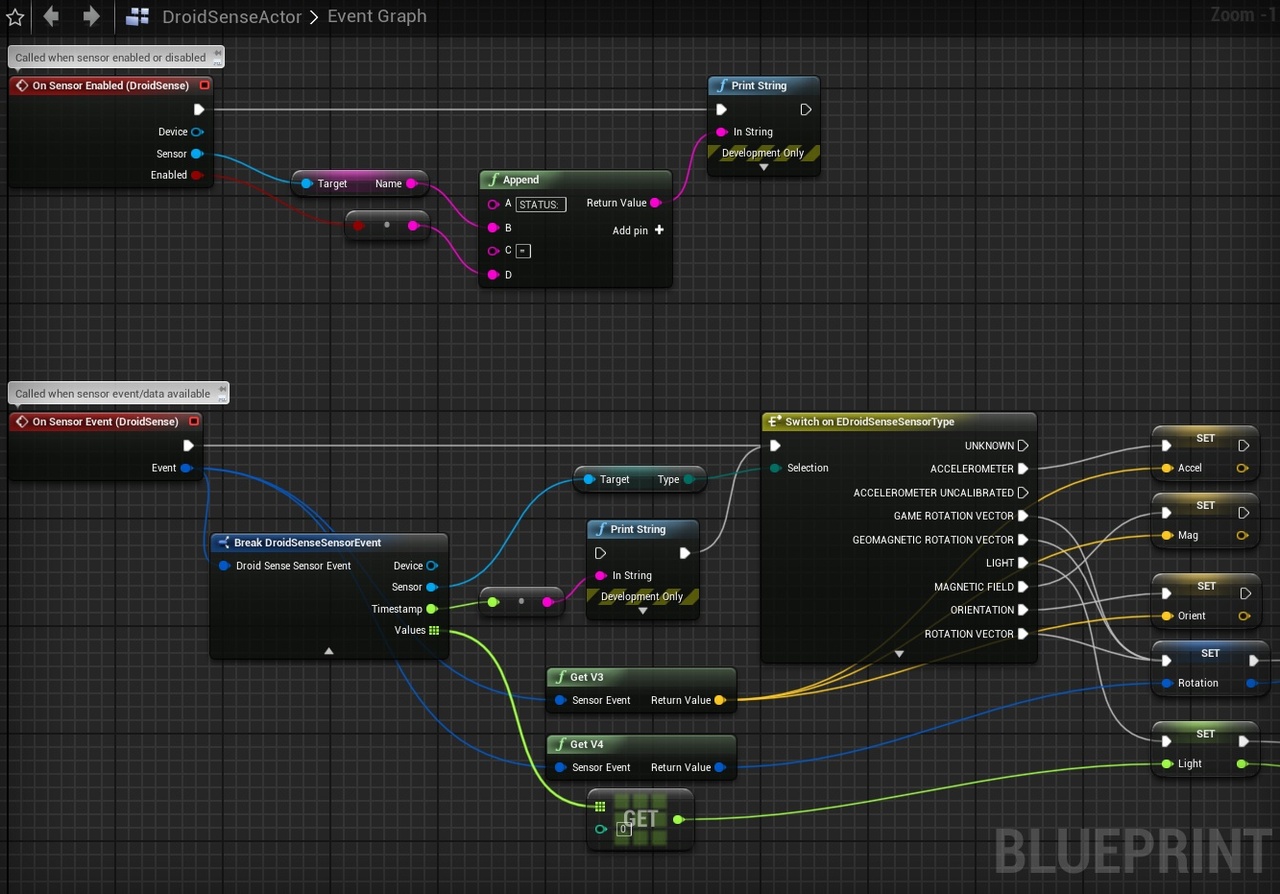Edit the GET array index field
Viewport: 1280px width, 894px height.
[623, 829]
